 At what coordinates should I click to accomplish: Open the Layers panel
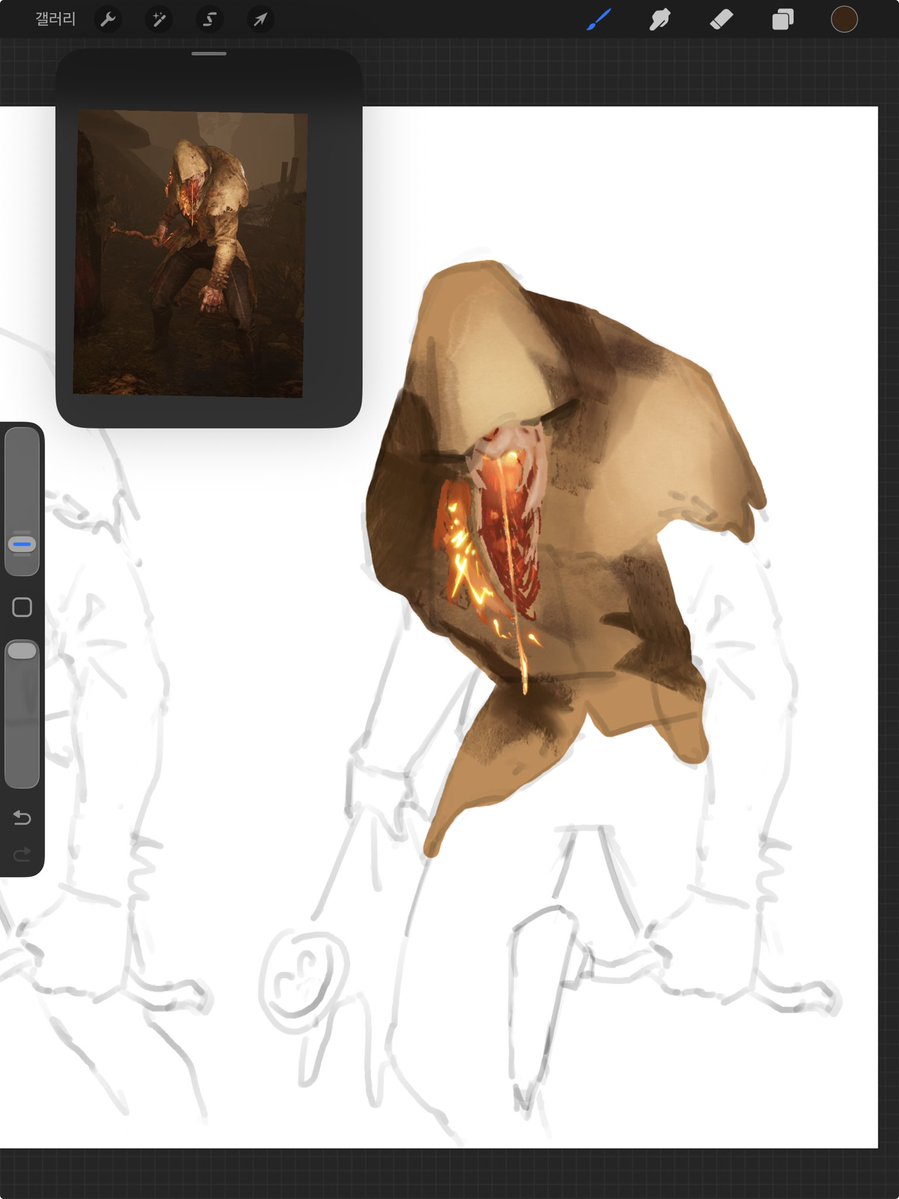click(783, 19)
